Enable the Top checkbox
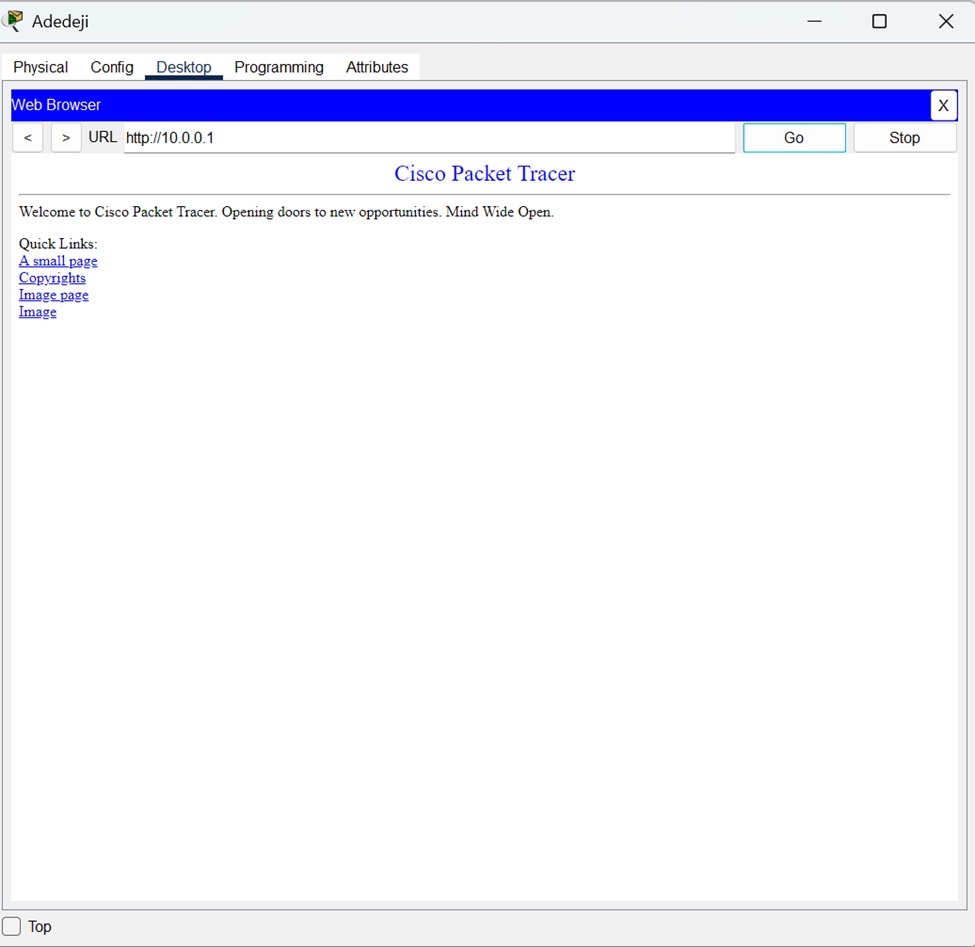This screenshot has height=947, width=975. point(12,926)
